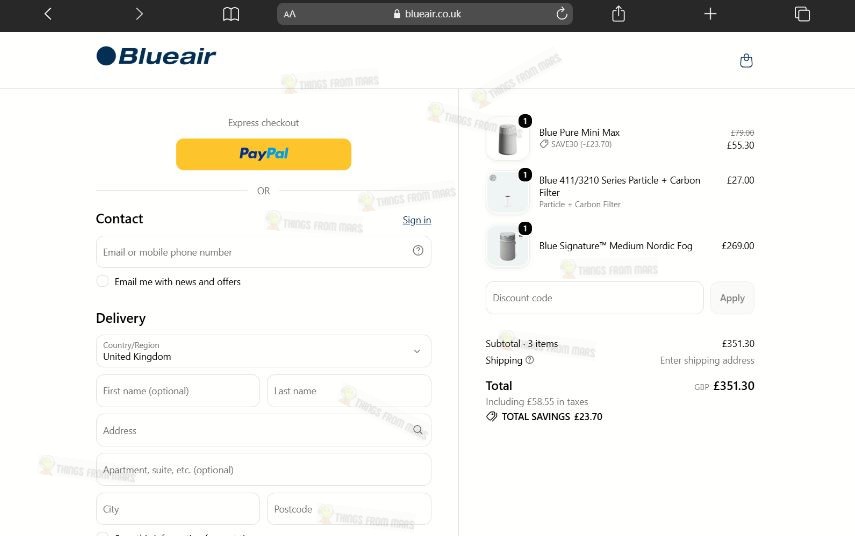Click the blueair.co.uk address bar
The height and width of the screenshot is (536, 855).
pos(425,14)
